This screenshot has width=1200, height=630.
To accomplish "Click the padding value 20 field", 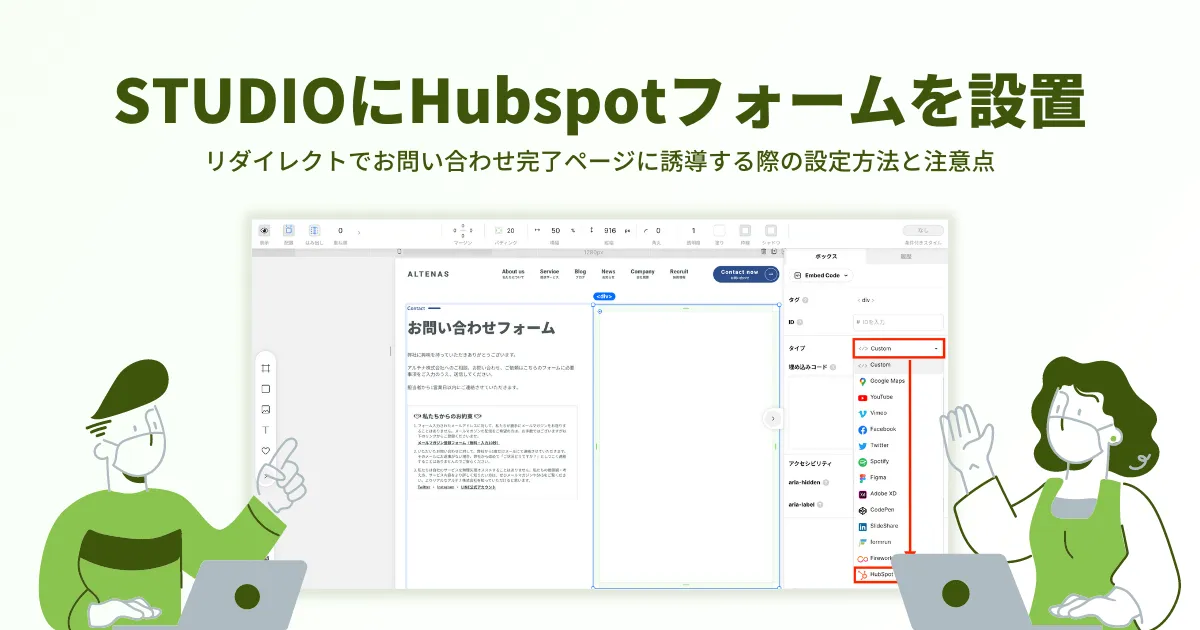I will pyautogui.click(x=510, y=230).
